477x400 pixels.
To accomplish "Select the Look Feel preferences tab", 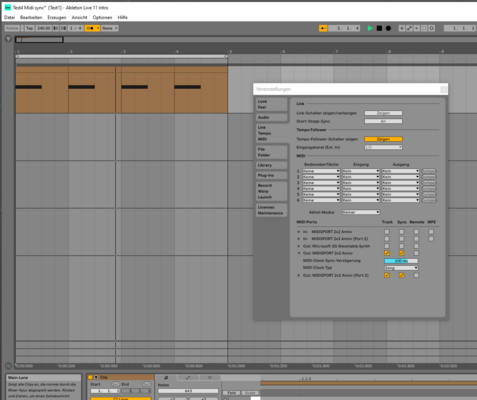I will pos(271,104).
